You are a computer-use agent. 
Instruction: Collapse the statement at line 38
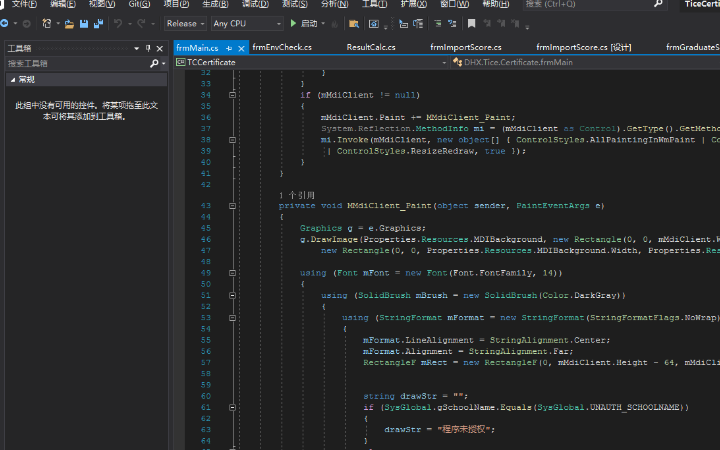(232, 140)
